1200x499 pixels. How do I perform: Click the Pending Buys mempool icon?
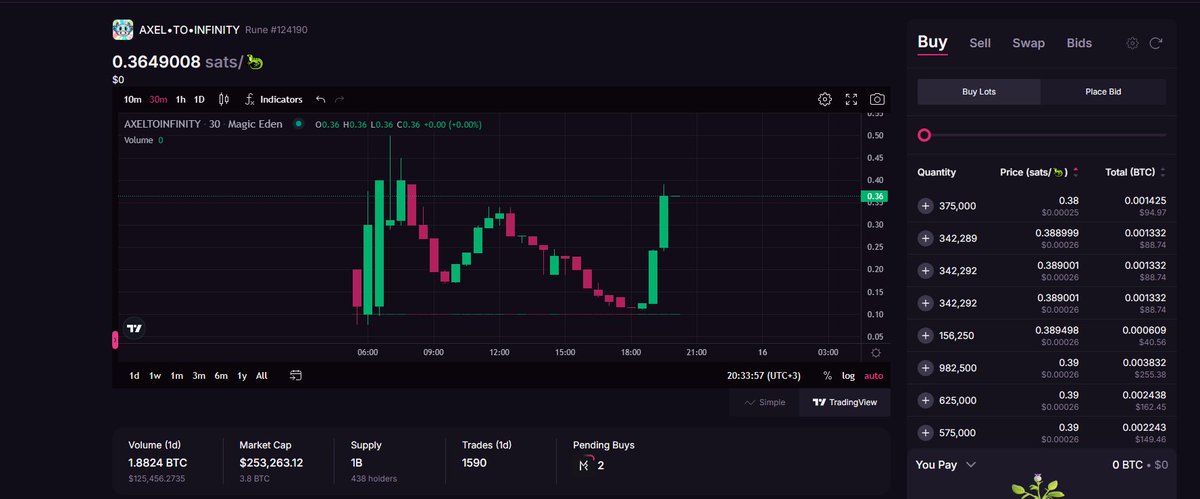coord(584,464)
